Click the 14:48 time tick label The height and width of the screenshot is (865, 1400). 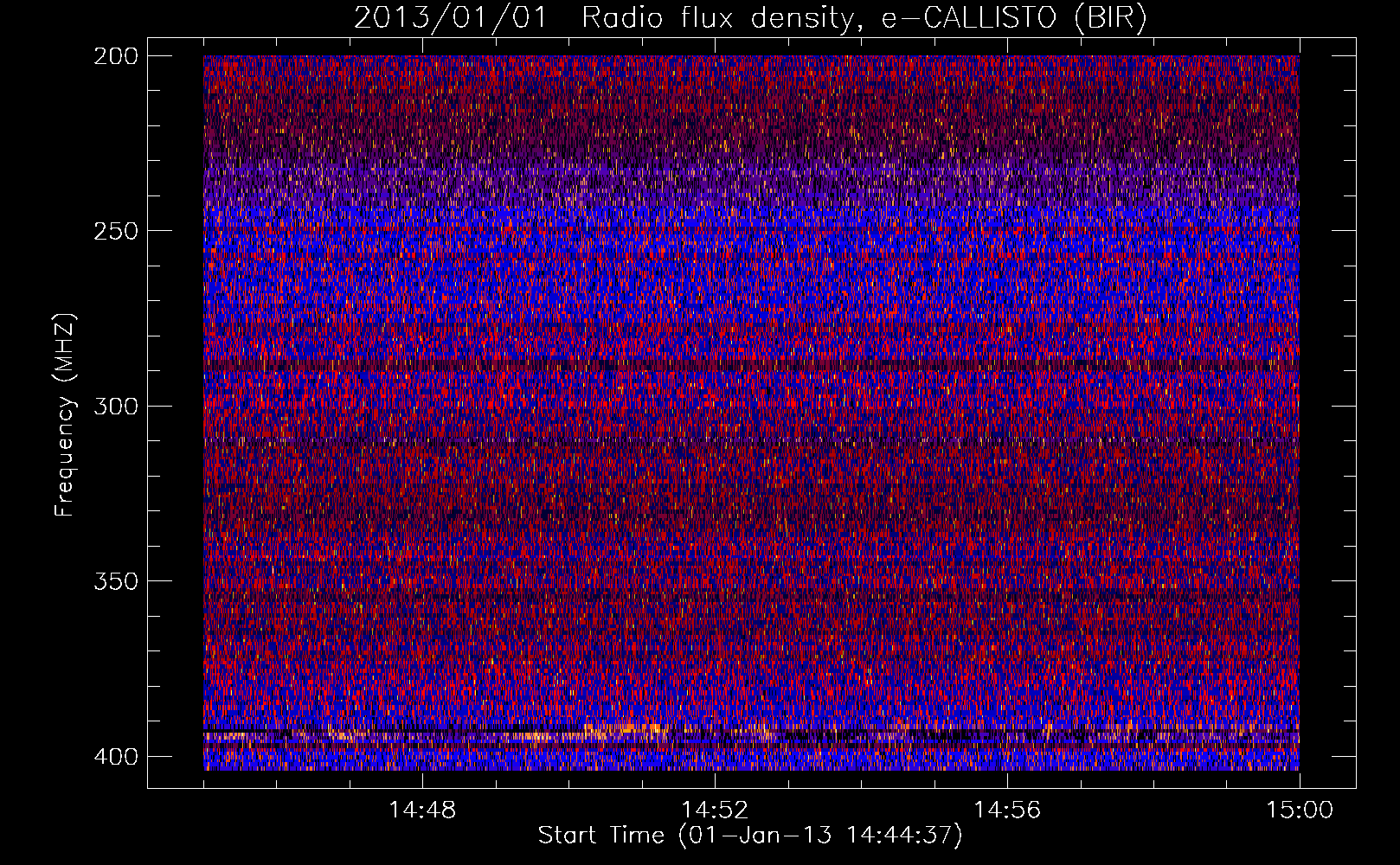422,811
